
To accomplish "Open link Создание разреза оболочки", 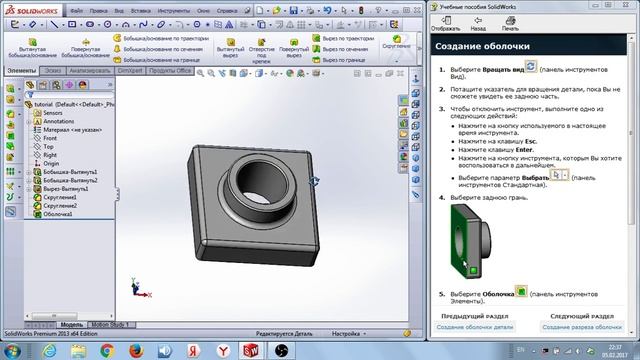I will [x=582, y=327].
